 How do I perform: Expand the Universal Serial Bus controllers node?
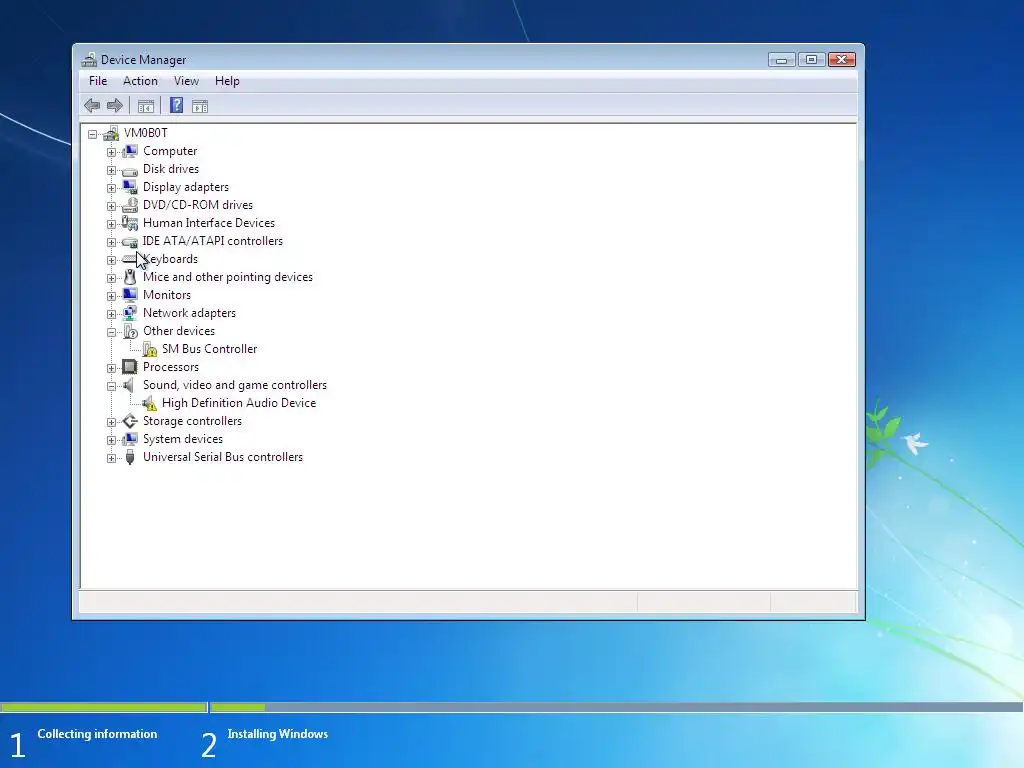click(x=111, y=458)
